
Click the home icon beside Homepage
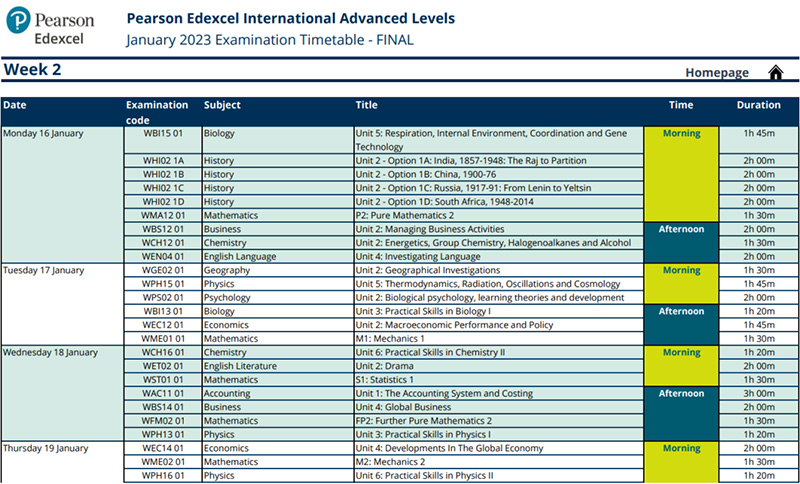[775, 72]
